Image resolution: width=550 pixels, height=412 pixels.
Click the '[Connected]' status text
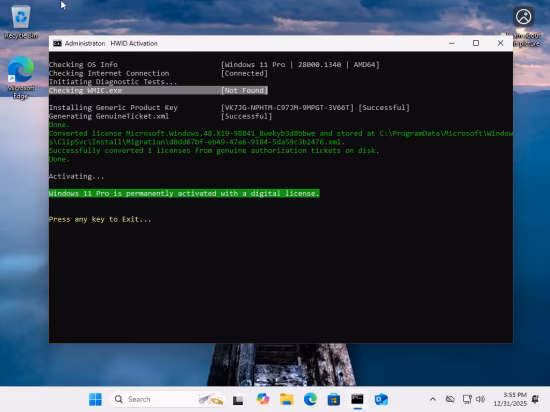click(x=244, y=73)
